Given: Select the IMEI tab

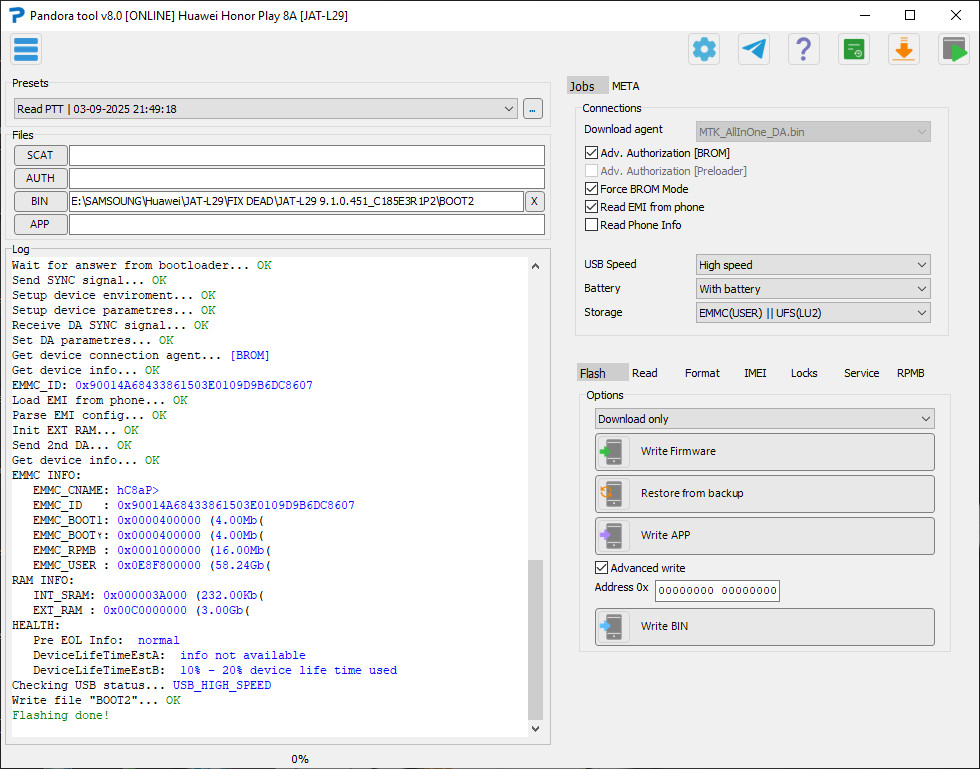Looking at the screenshot, I should (755, 373).
